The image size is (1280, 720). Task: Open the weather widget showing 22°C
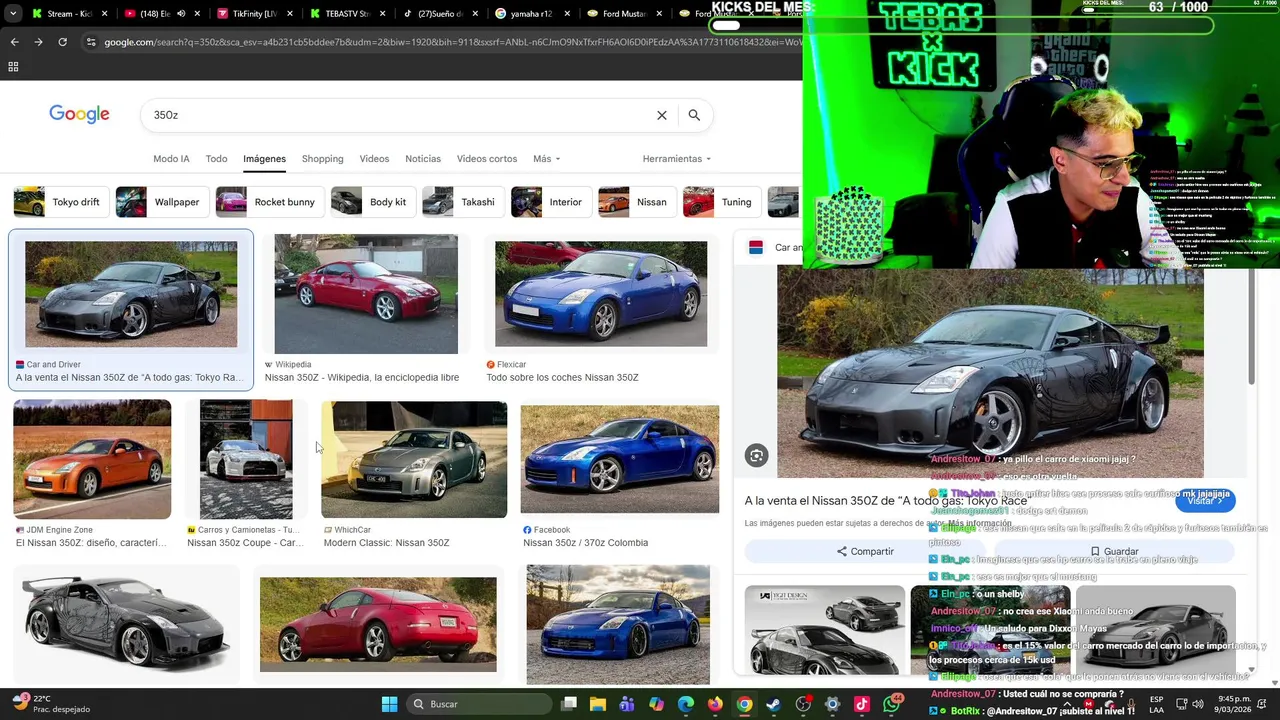[x=50, y=704]
